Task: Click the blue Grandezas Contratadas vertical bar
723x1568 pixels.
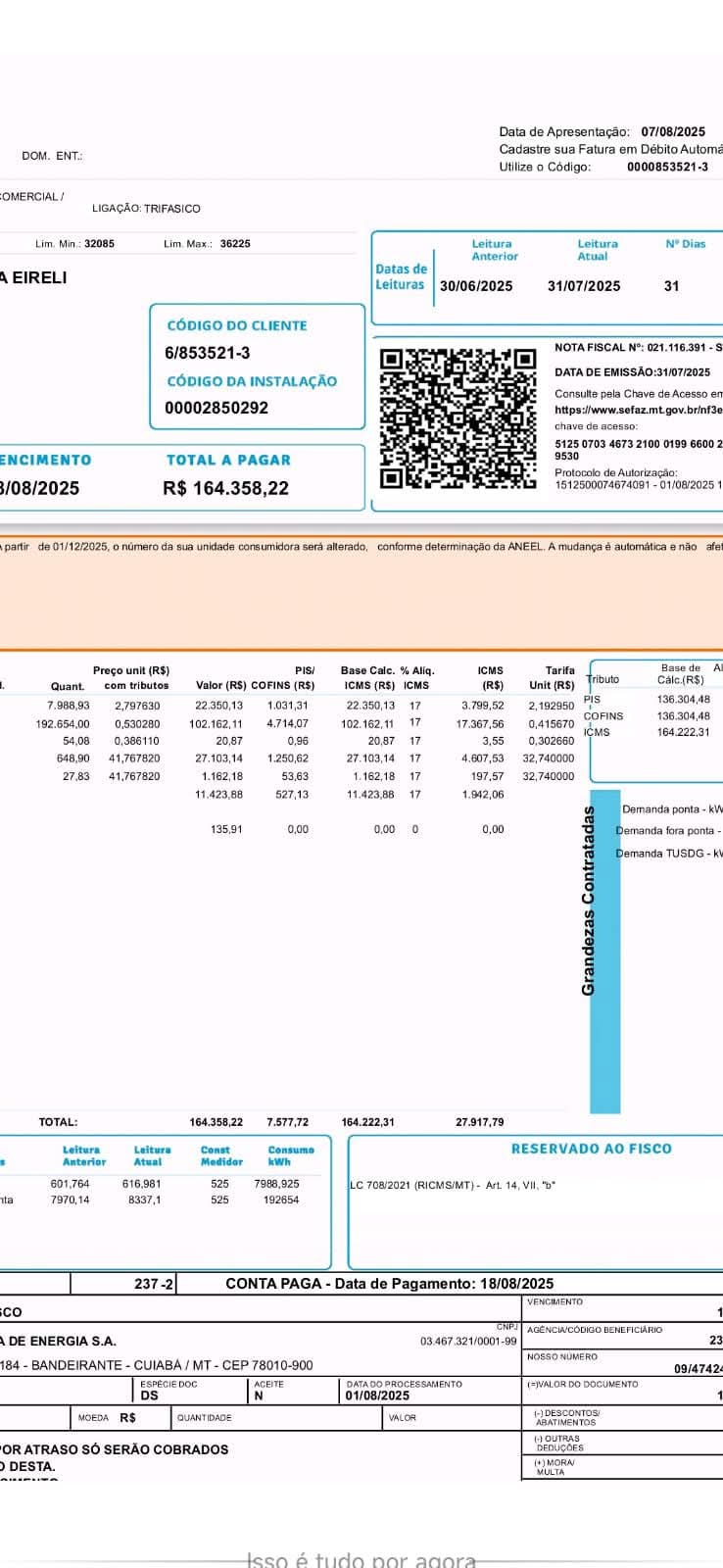Action: (605, 951)
